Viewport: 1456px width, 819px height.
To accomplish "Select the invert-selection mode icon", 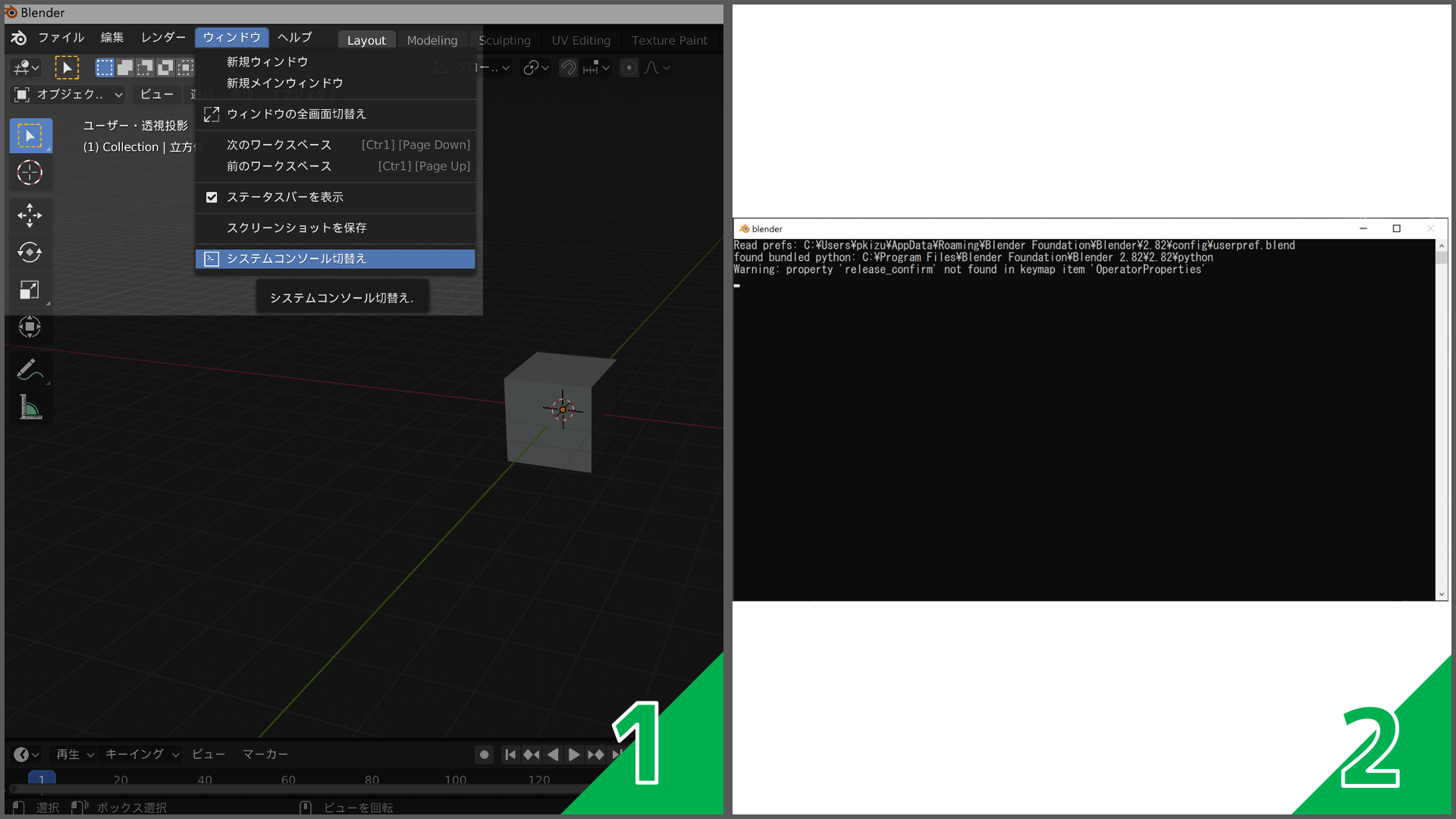I will [x=165, y=67].
